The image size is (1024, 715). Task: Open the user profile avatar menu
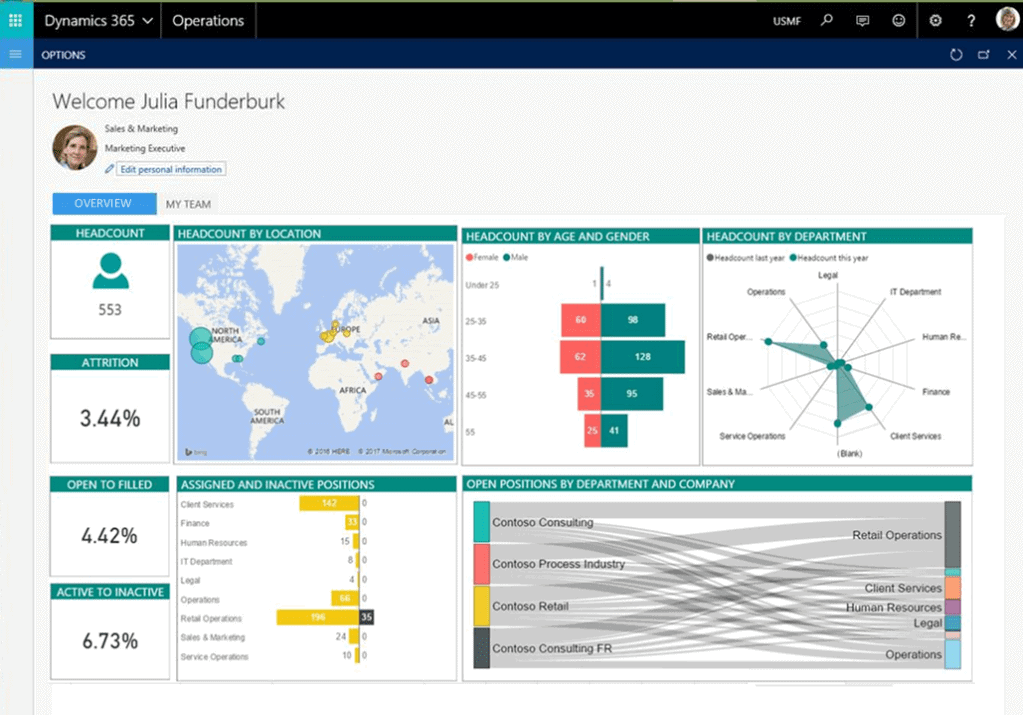[x=1007, y=20]
